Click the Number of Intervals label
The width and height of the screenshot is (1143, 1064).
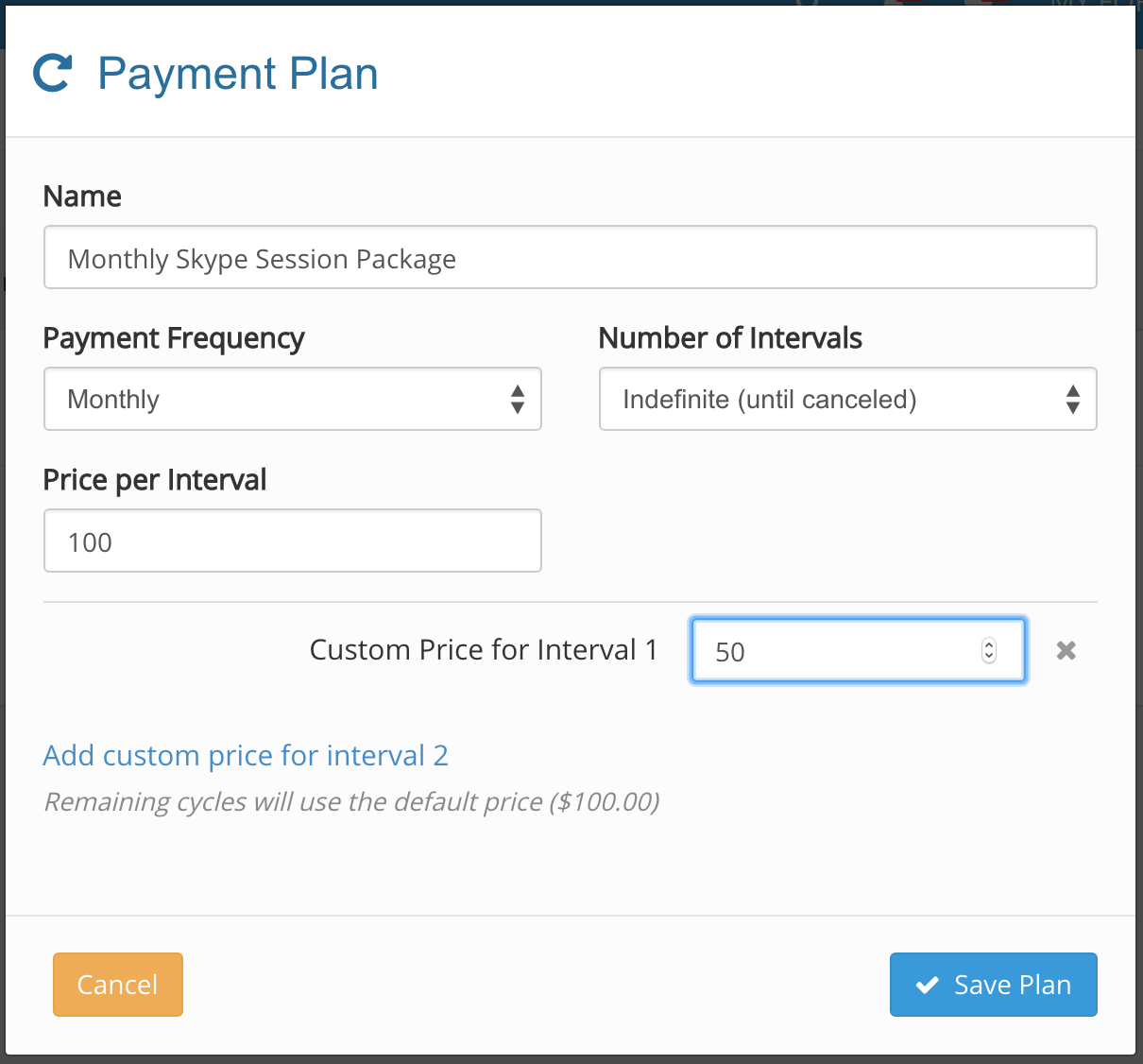(x=730, y=337)
